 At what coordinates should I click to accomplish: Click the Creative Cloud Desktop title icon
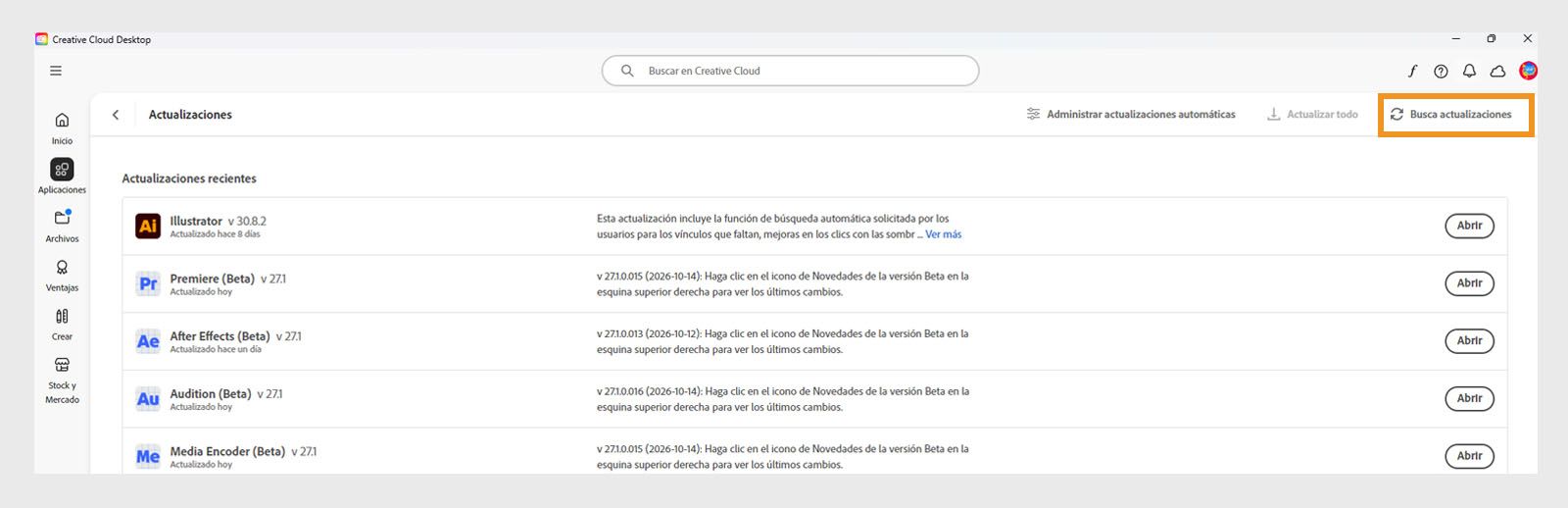[x=41, y=39]
